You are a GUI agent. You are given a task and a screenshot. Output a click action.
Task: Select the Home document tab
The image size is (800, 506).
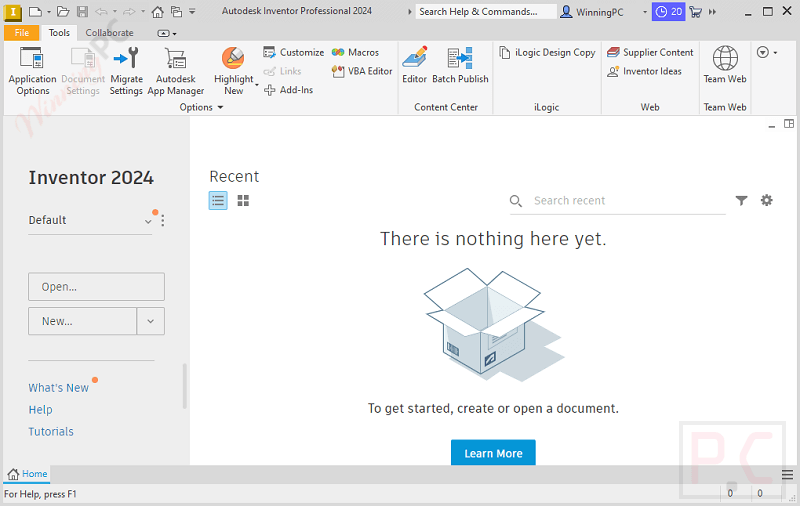click(x=28, y=474)
